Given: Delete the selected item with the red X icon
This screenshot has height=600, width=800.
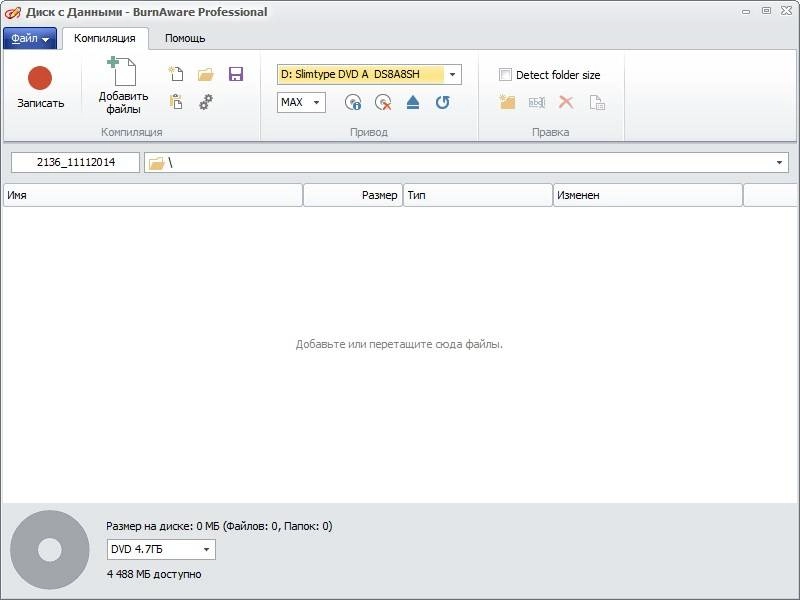Looking at the screenshot, I should [566, 102].
